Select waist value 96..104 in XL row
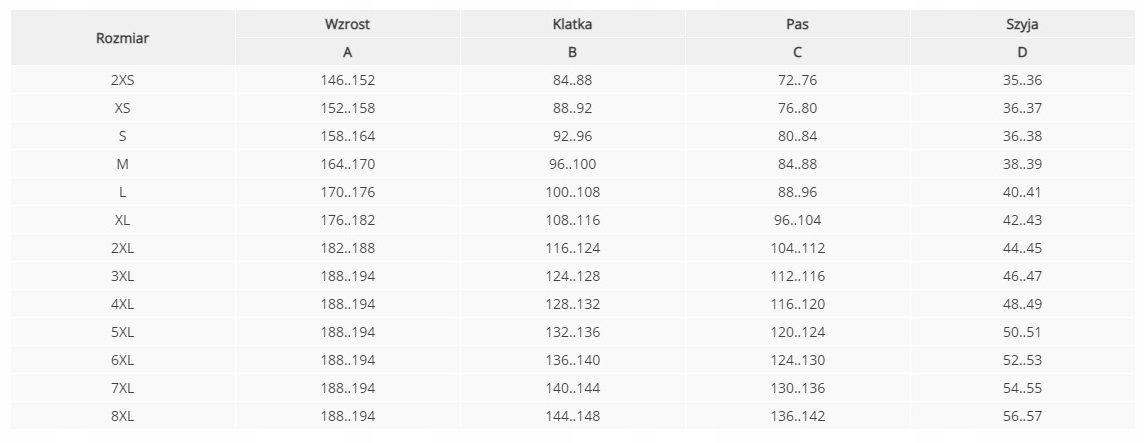1145x443 pixels. 797,220
